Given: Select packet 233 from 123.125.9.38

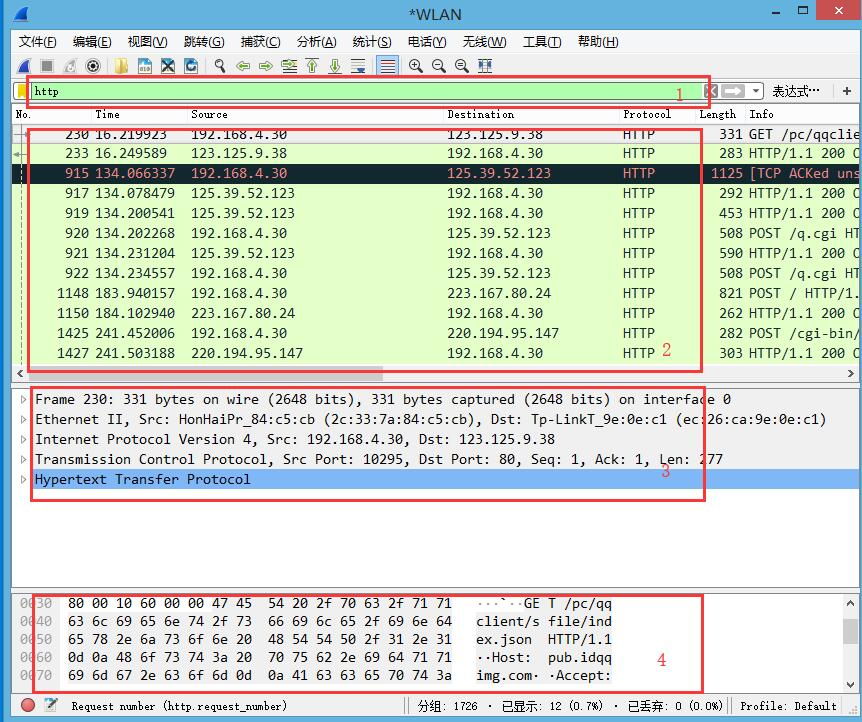Looking at the screenshot, I should click(x=434, y=153).
